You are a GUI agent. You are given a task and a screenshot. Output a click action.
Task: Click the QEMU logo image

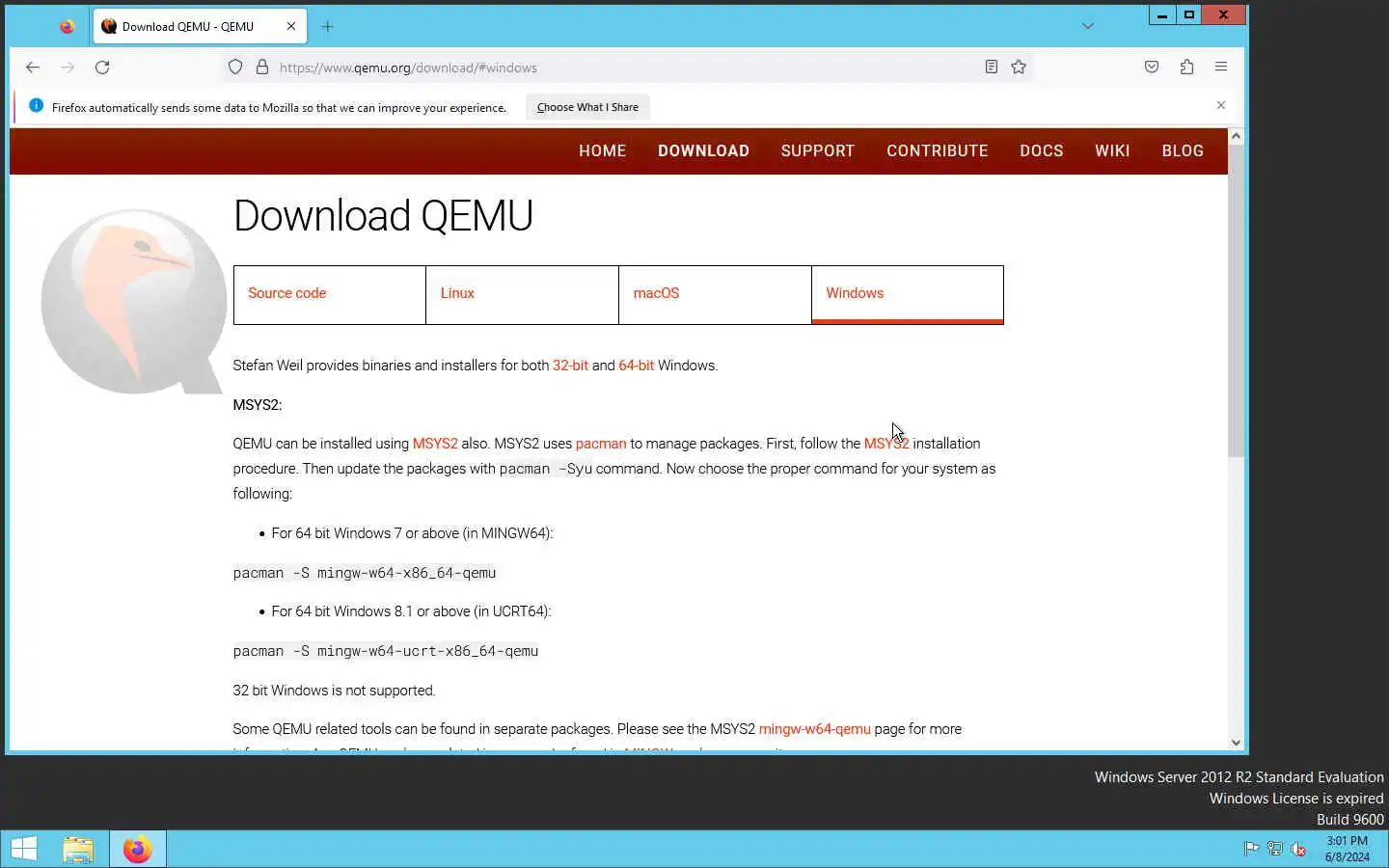pos(134,302)
